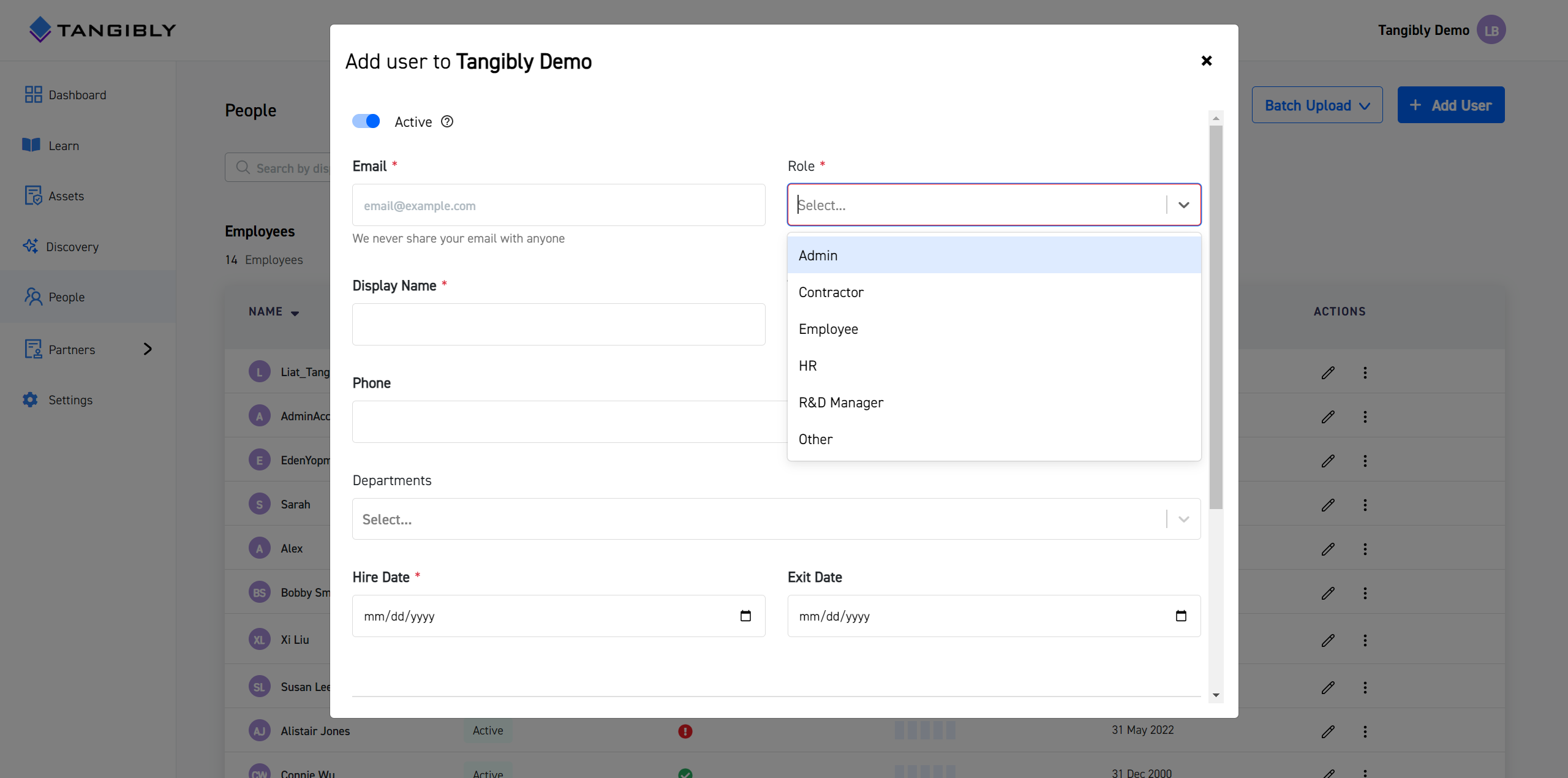Toggle the Active user switch
The width and height of the screenshot is (1568, 778).
click(366, 121)
